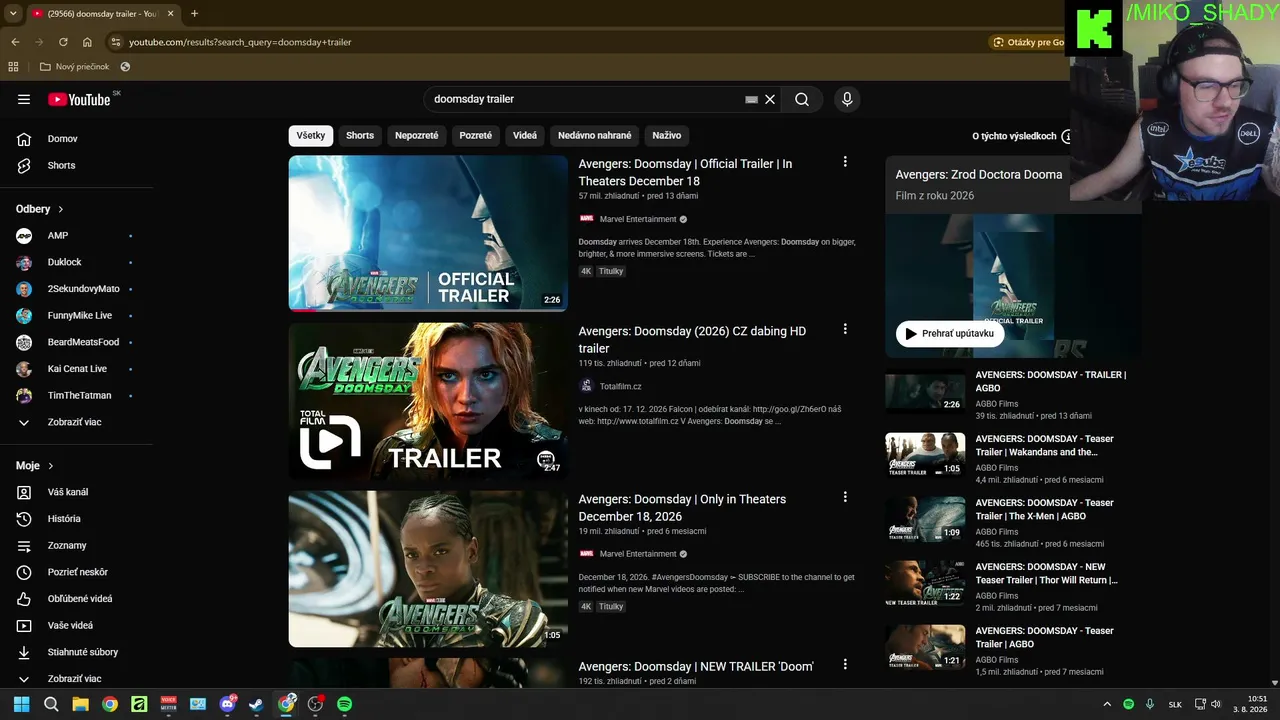The height and width of the screenshot is (720, 1280).
Task: Play the CZ dabing trailer thumbnail
Action: pyautogui.click(x=428, y=401)
